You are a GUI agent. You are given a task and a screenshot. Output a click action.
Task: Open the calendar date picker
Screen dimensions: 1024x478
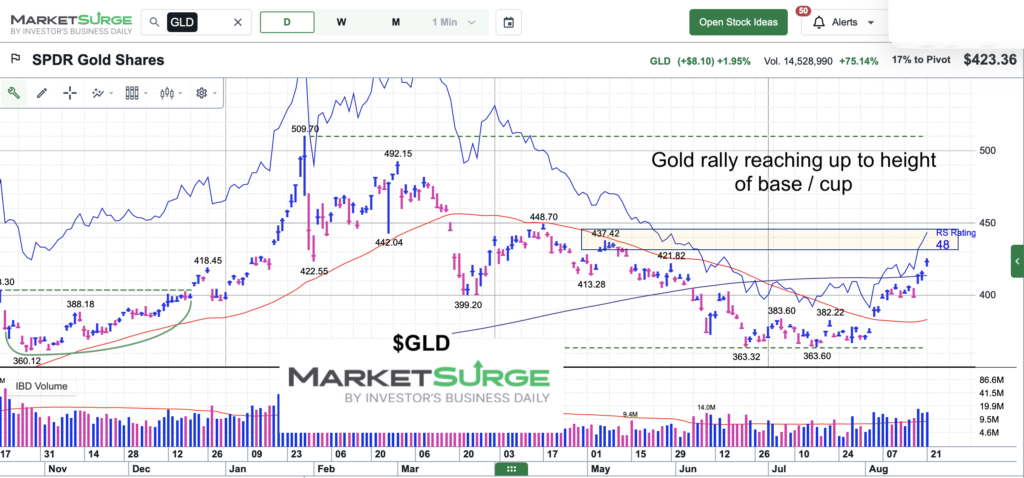point(509,22)
